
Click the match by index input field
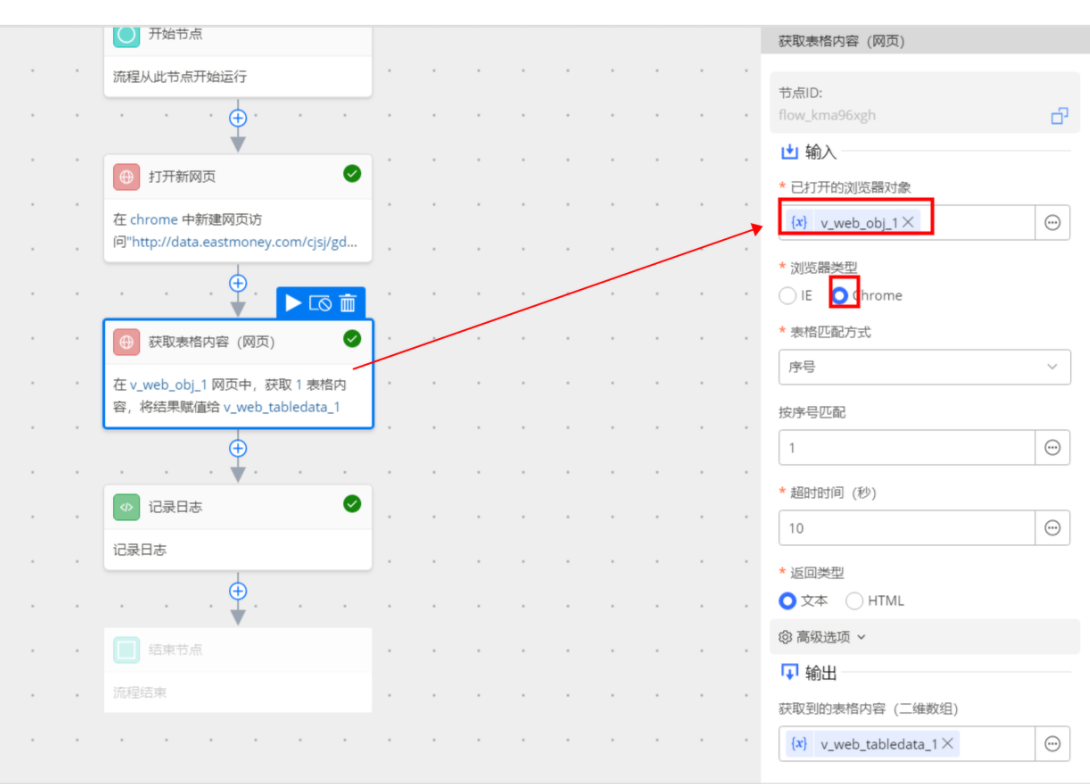(x=906, y=448)
